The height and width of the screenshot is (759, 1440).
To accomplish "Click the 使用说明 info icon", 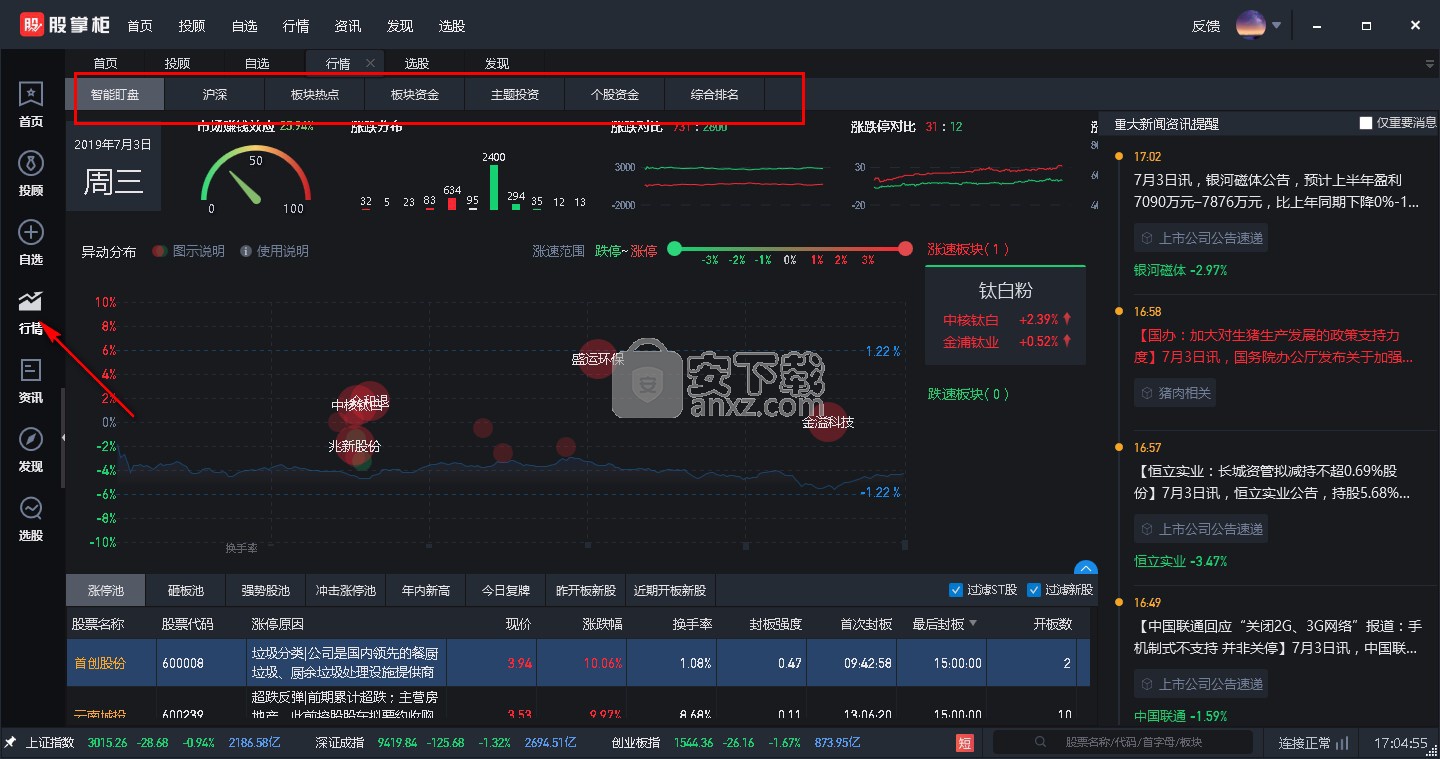I will pyautogui.click(x=246, y=251).
